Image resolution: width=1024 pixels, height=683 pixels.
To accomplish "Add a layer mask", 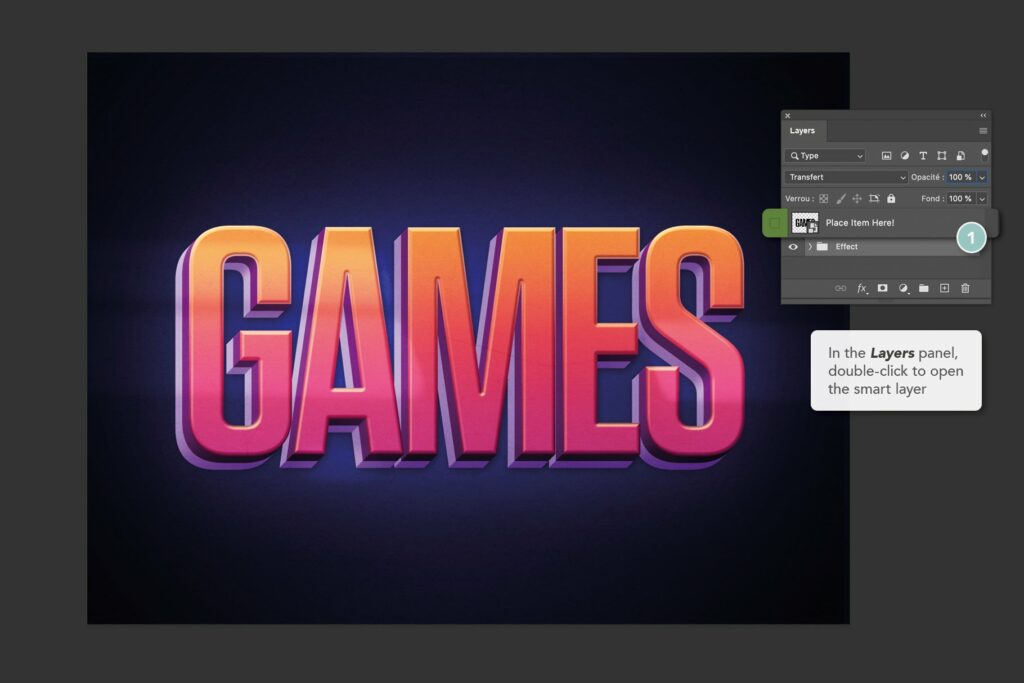I will [884, 288].
